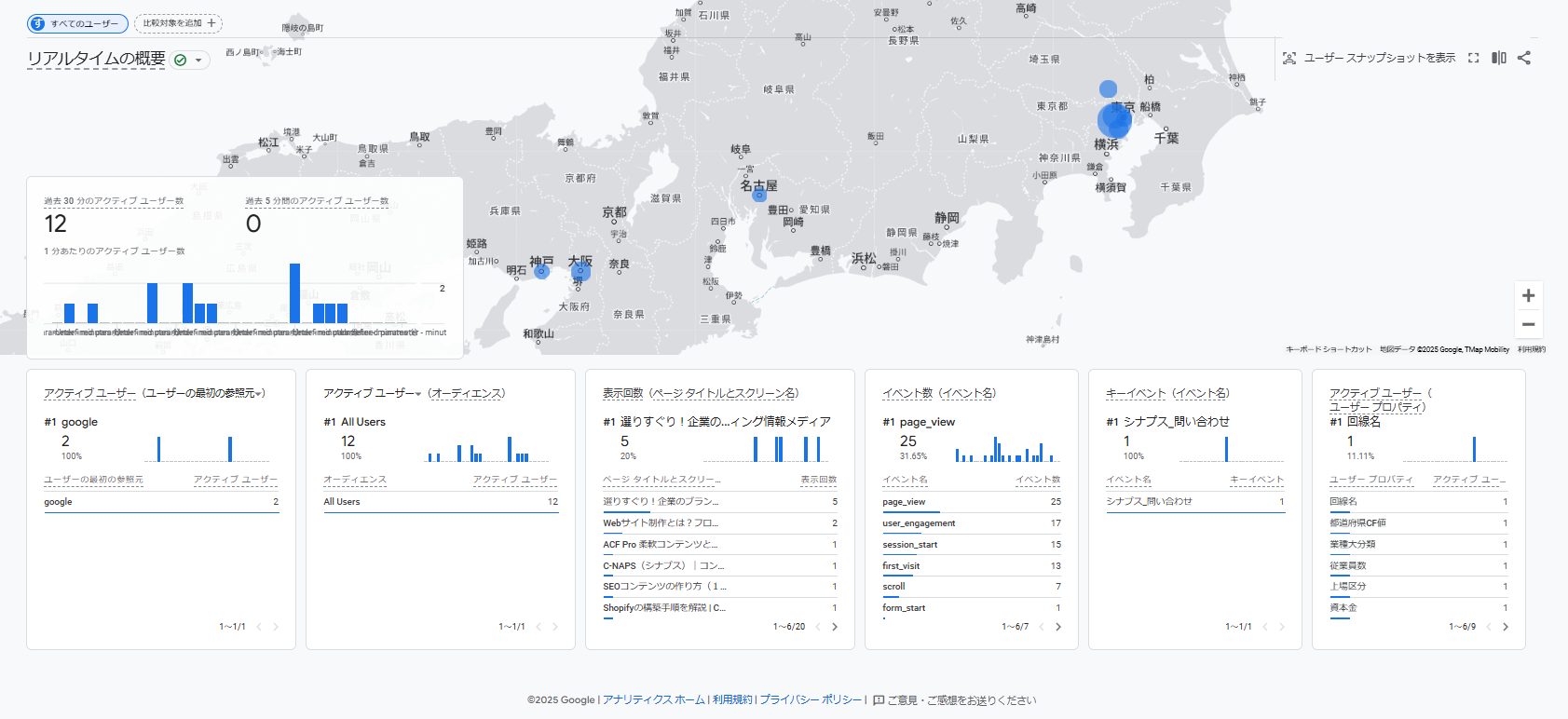
Task: Open the 利用規約 footer link
Action: click(x=732, y=699)
